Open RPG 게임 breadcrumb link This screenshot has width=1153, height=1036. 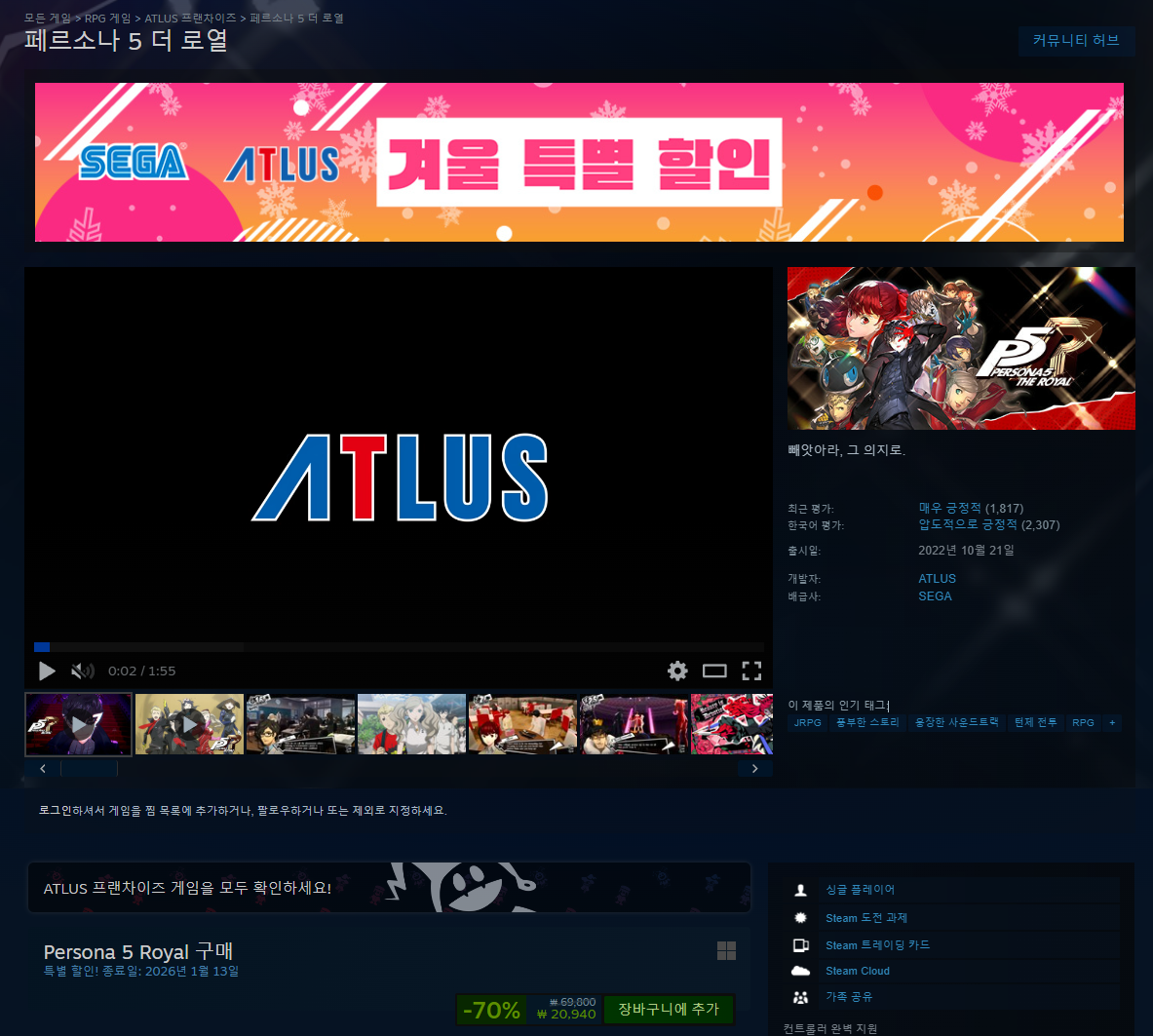pyautogui.click(x=108, y=19)
